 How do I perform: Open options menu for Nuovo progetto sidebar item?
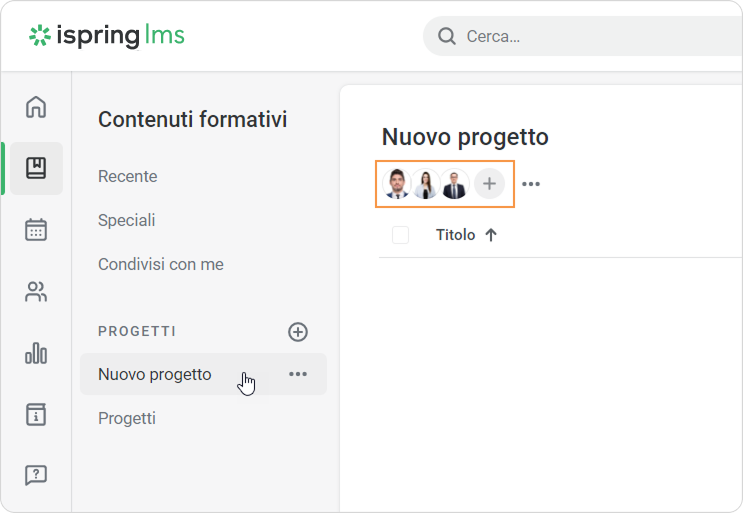(x=298, y=374)
